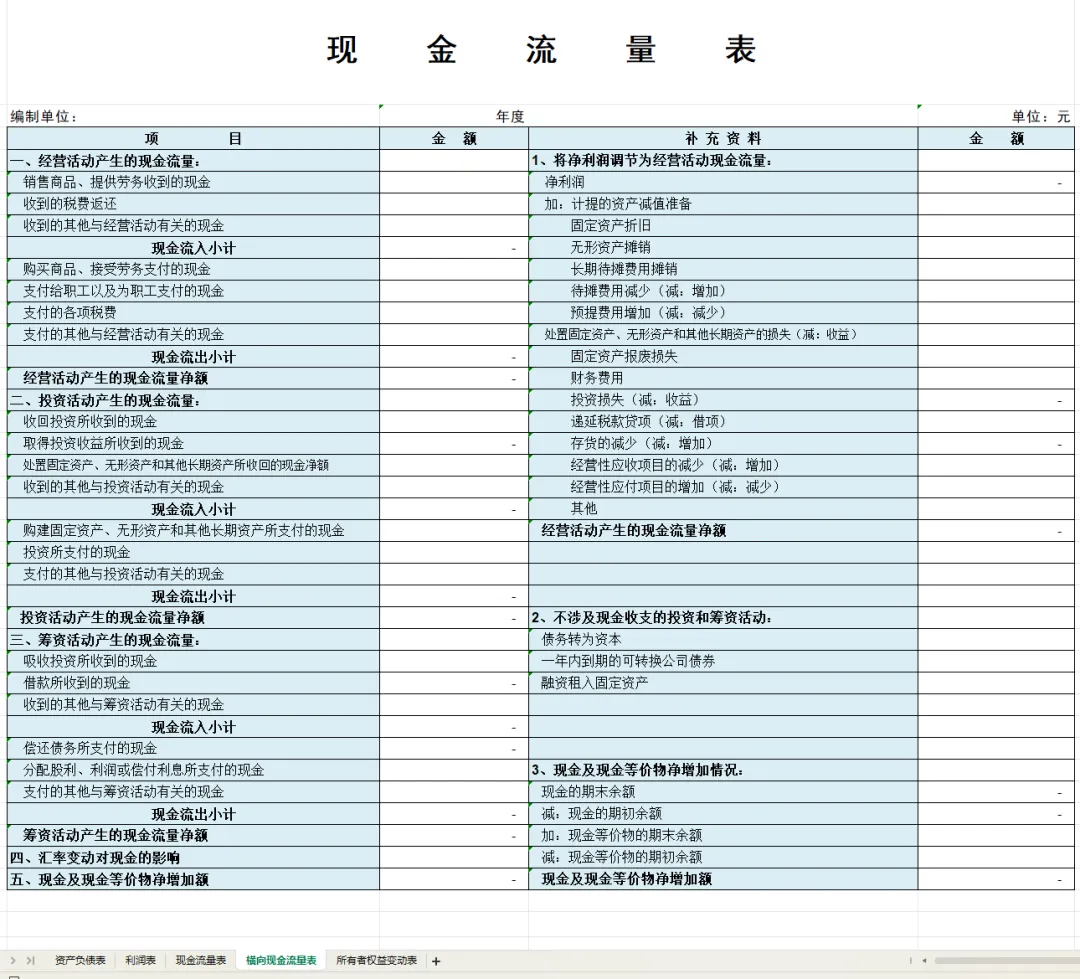Image resolution: width=1080 pixels, height=979 pixels.
Task: Click the 借款所收到的现金 cell
Action: coord(193,683)
